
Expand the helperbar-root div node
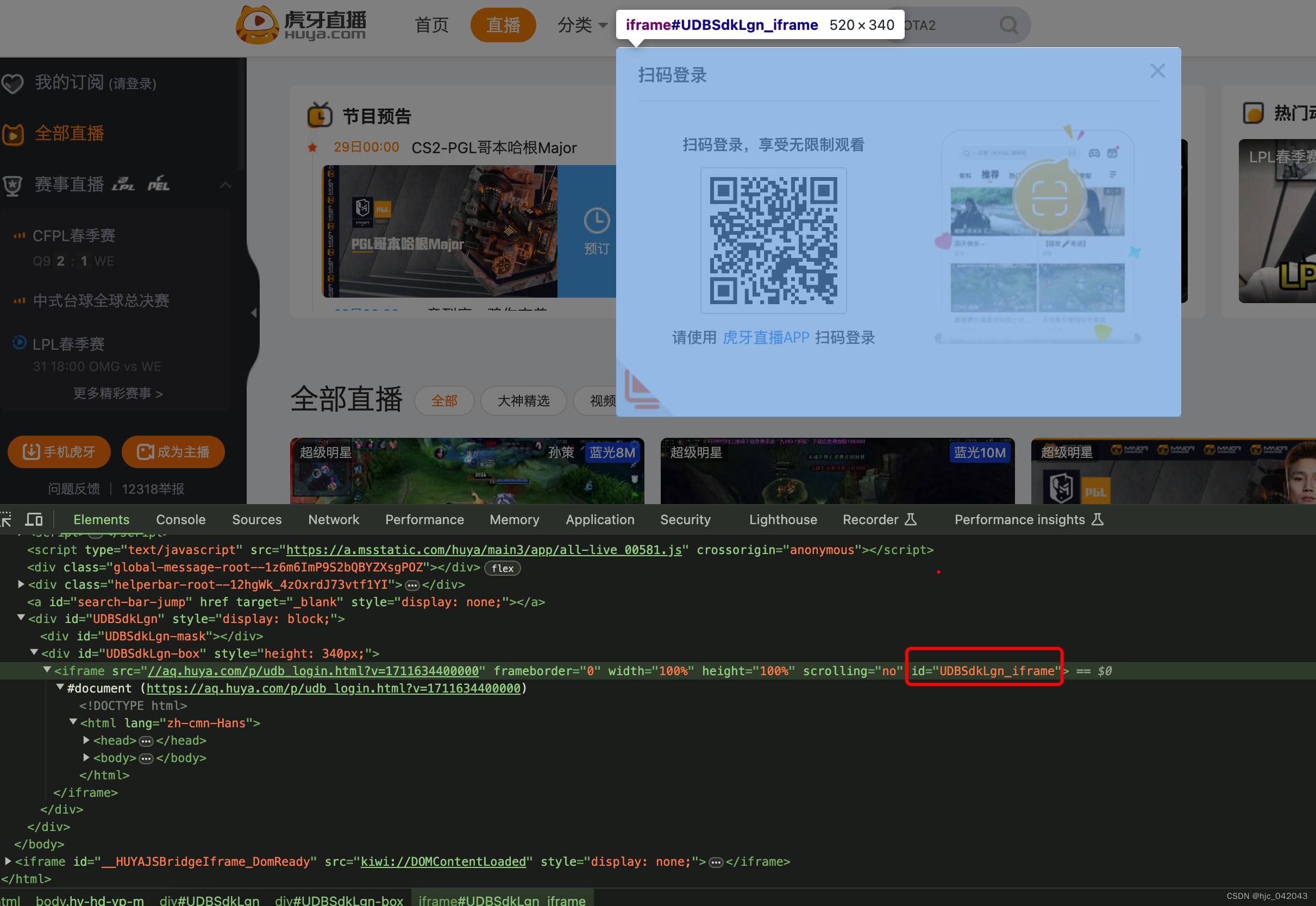(21, 584)
